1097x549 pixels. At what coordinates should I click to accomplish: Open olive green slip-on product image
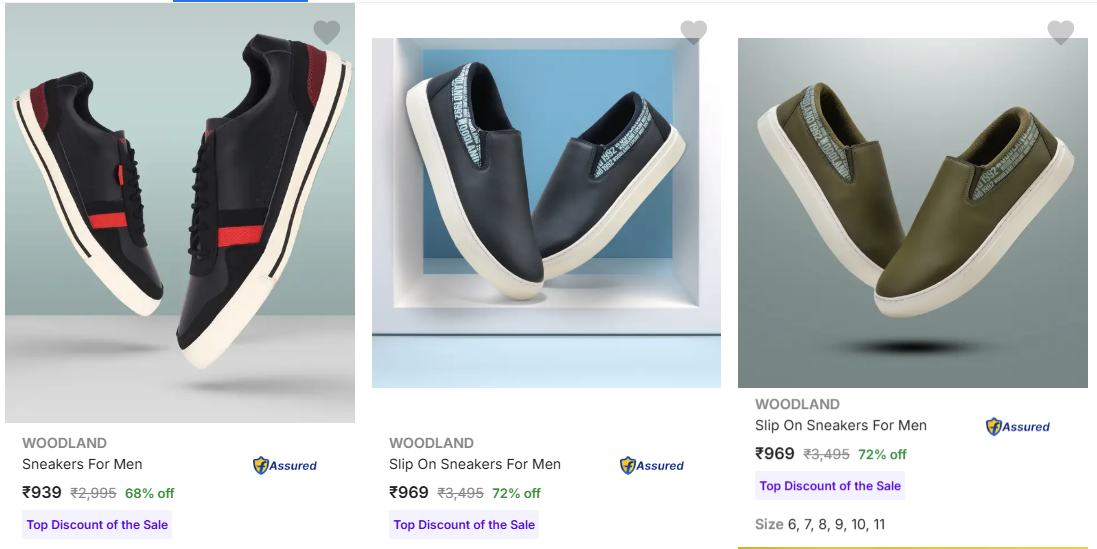pos(913,213)
